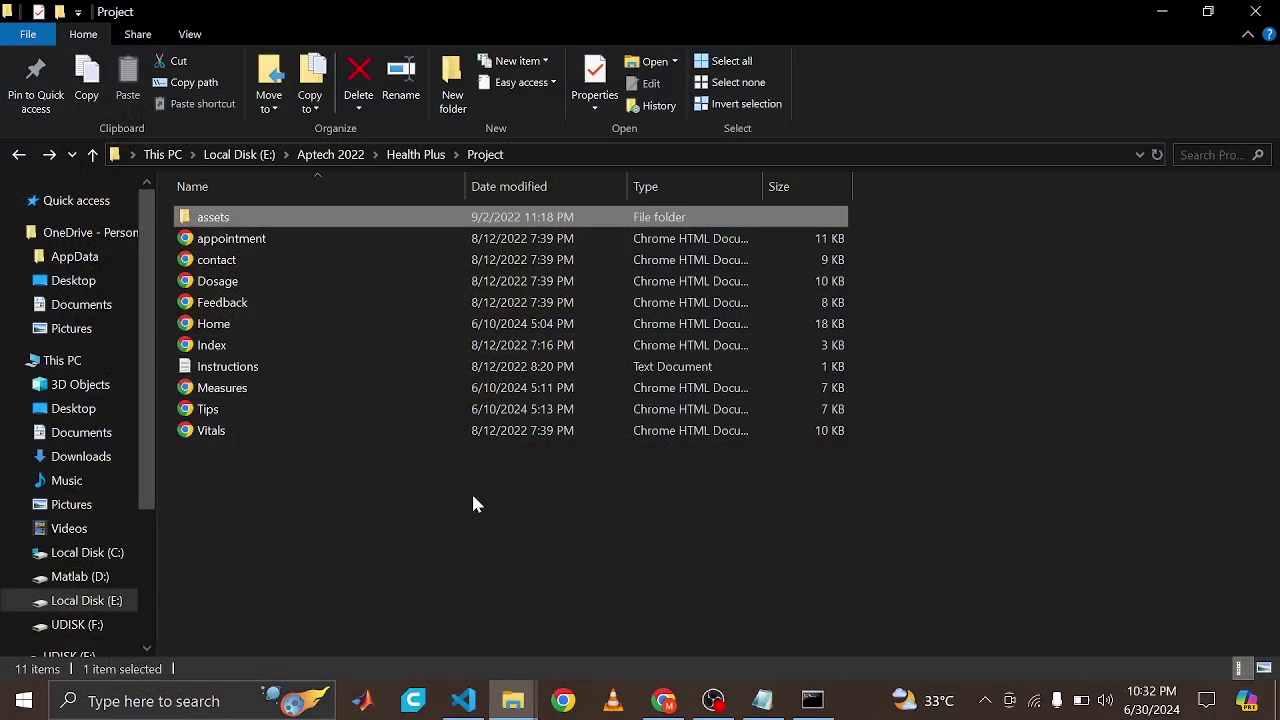Open the recent locations dropdown

(x=72, y=155)
